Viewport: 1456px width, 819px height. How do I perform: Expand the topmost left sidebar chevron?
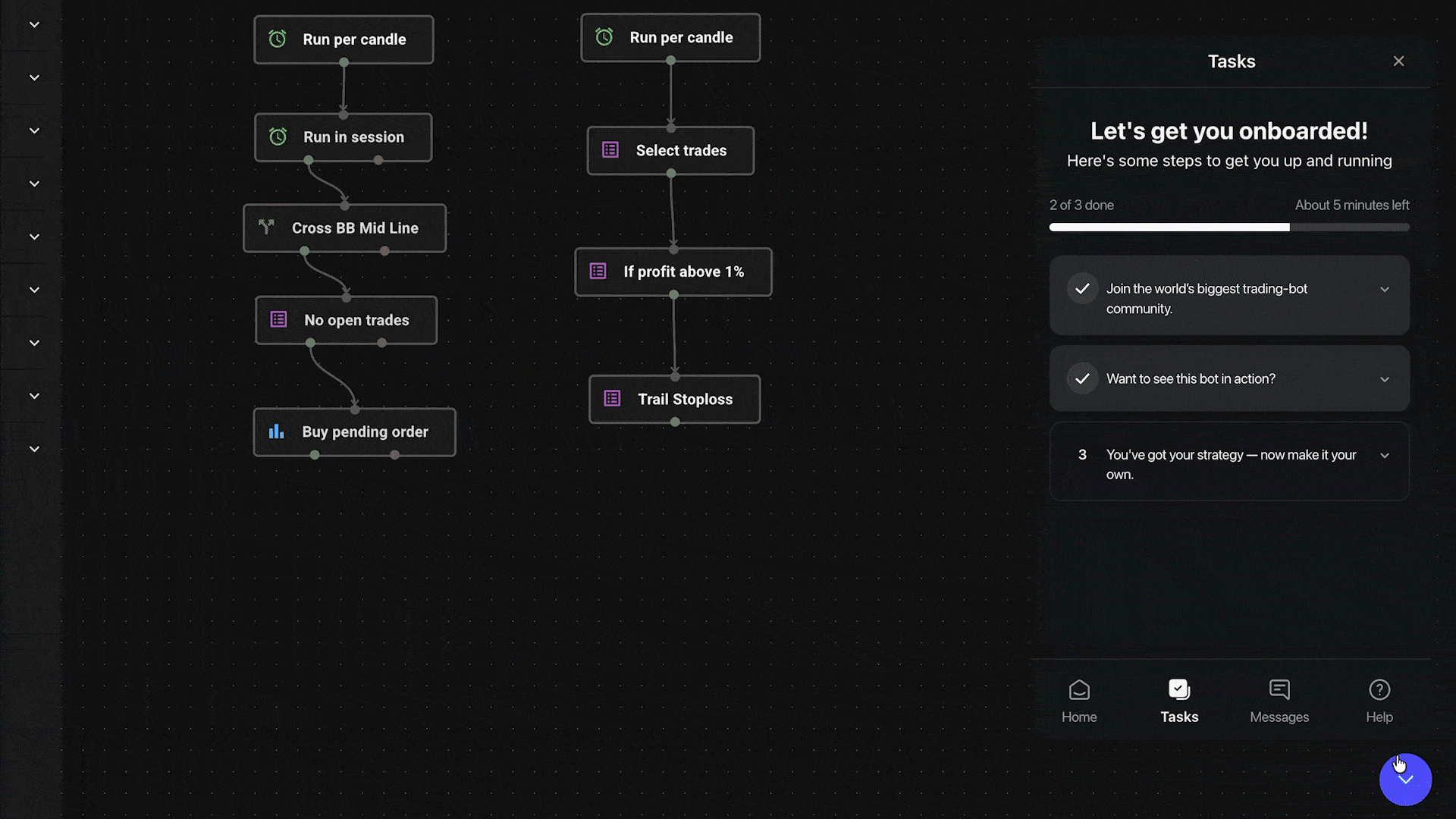34,24
